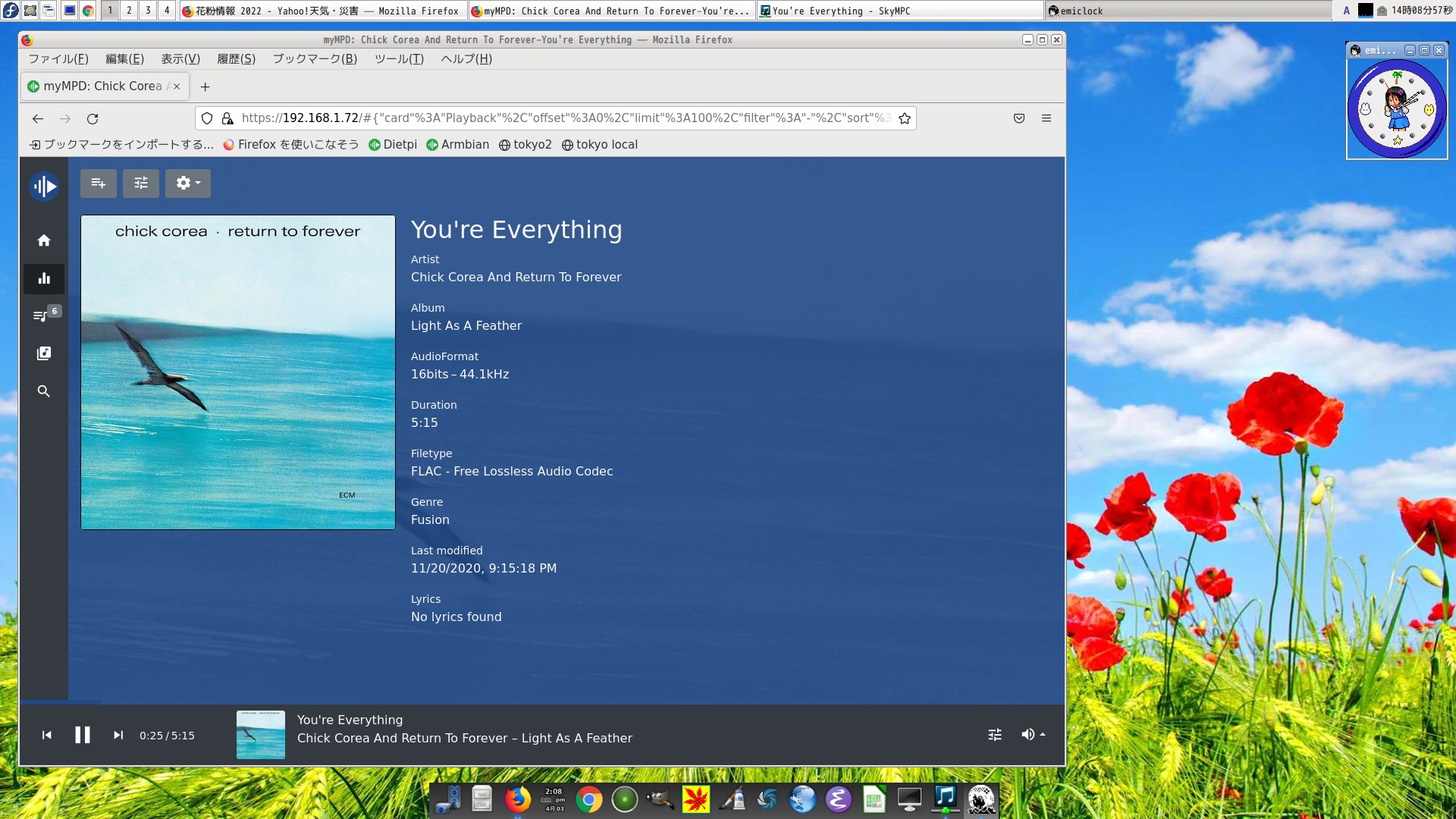Click the Light As A Feather album cover
This screenshot has width=1456, height=819.
tap(238, 372)
